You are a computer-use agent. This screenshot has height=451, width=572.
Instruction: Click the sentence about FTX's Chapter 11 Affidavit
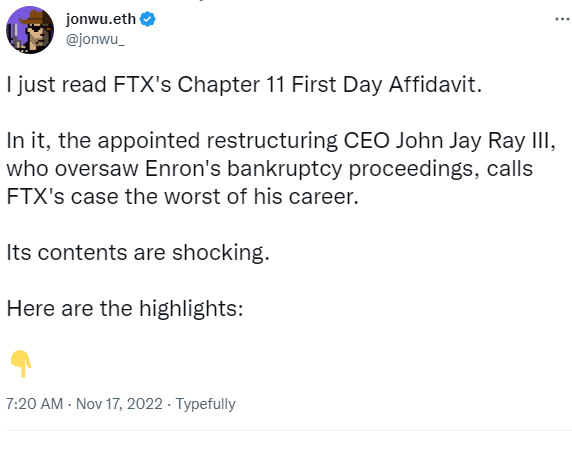244,85
